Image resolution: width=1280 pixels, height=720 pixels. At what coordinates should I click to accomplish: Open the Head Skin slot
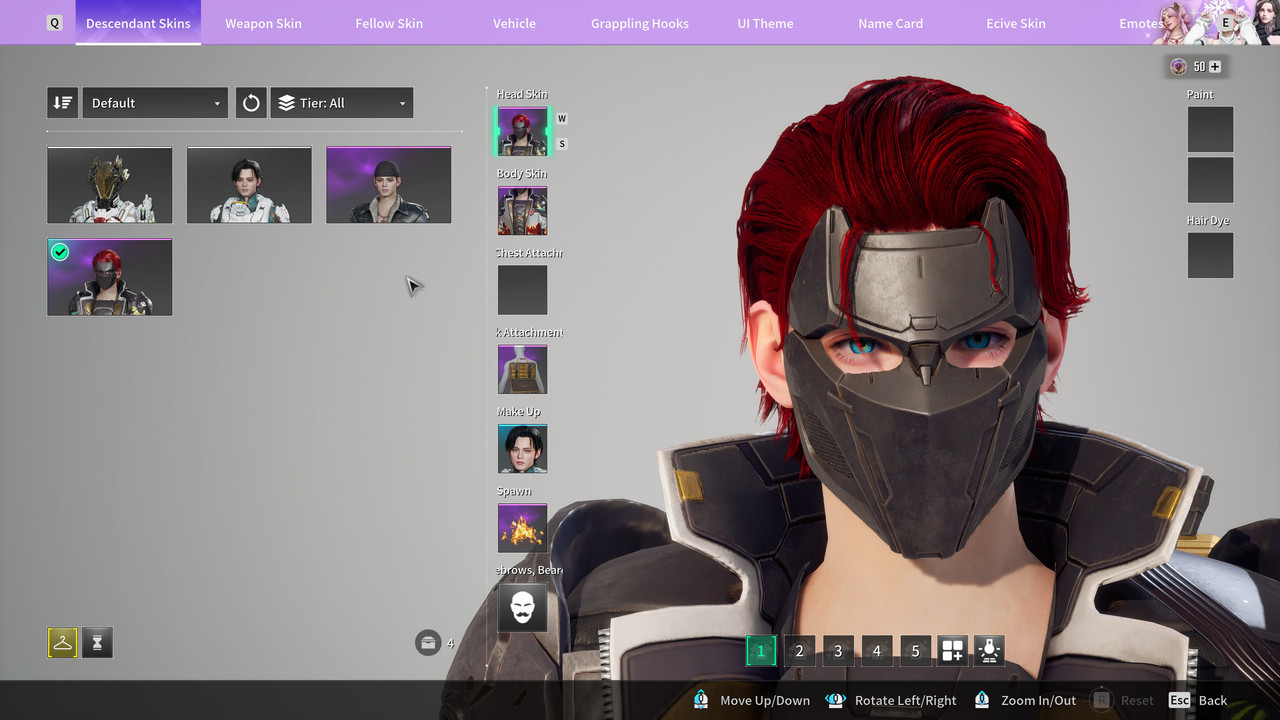[523, 131]
